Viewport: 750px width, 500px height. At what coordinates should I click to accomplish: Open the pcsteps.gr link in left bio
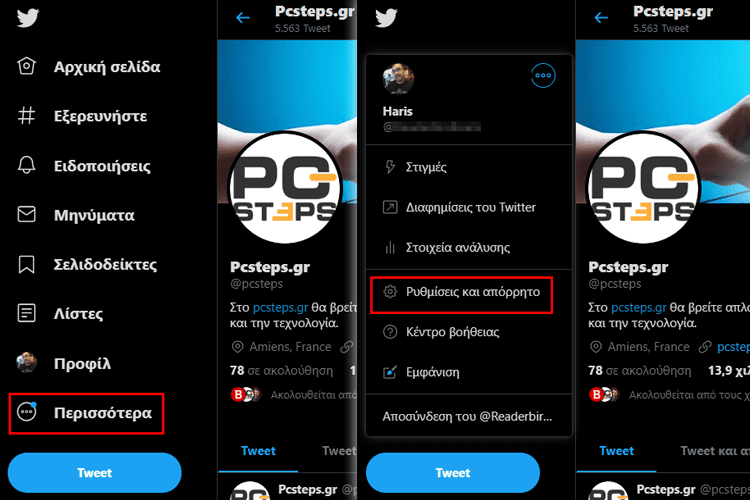pyautogui.click(x=280, y=307)
